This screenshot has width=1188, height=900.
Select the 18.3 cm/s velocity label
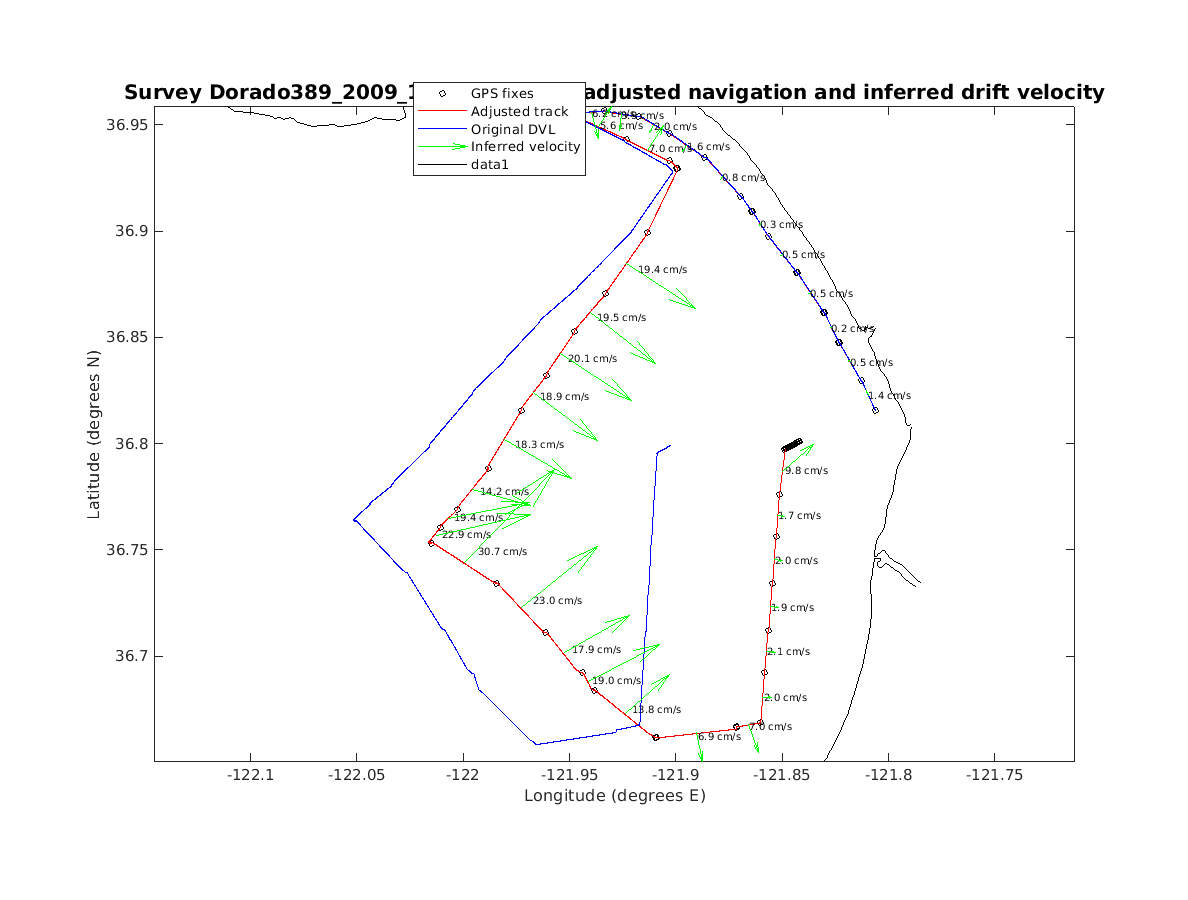click(539, 445)
